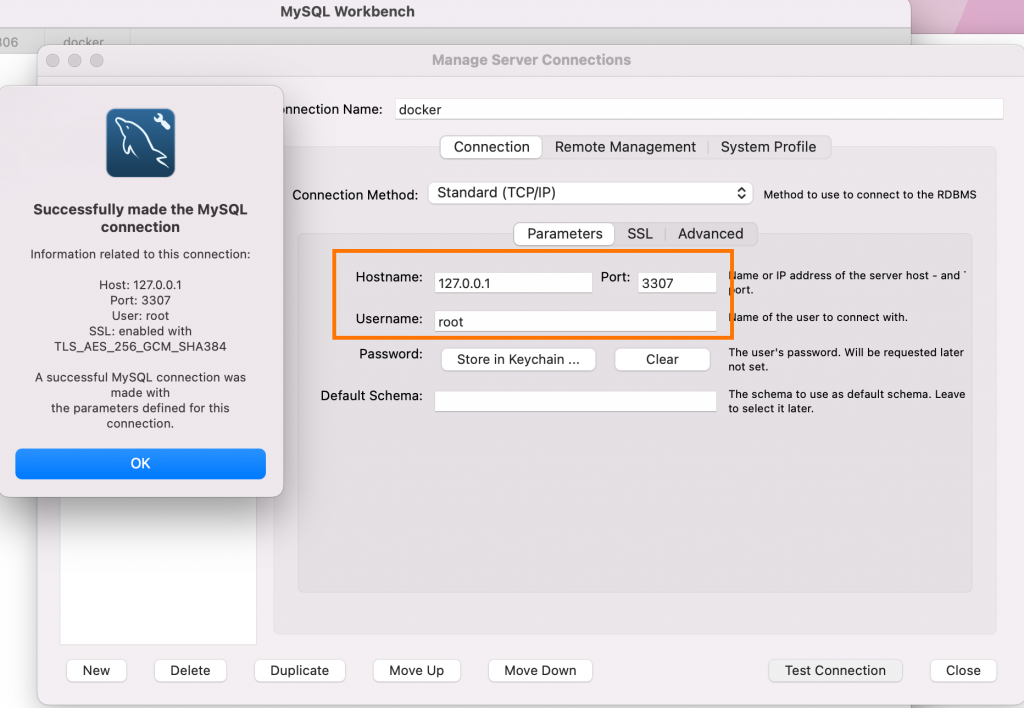This screenshot has height=708, width=1024.
Task: Click the green zoom window button
Action: 97,61
